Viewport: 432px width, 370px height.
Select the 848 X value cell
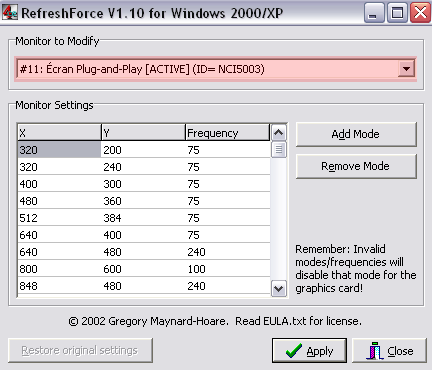(59, 286)
